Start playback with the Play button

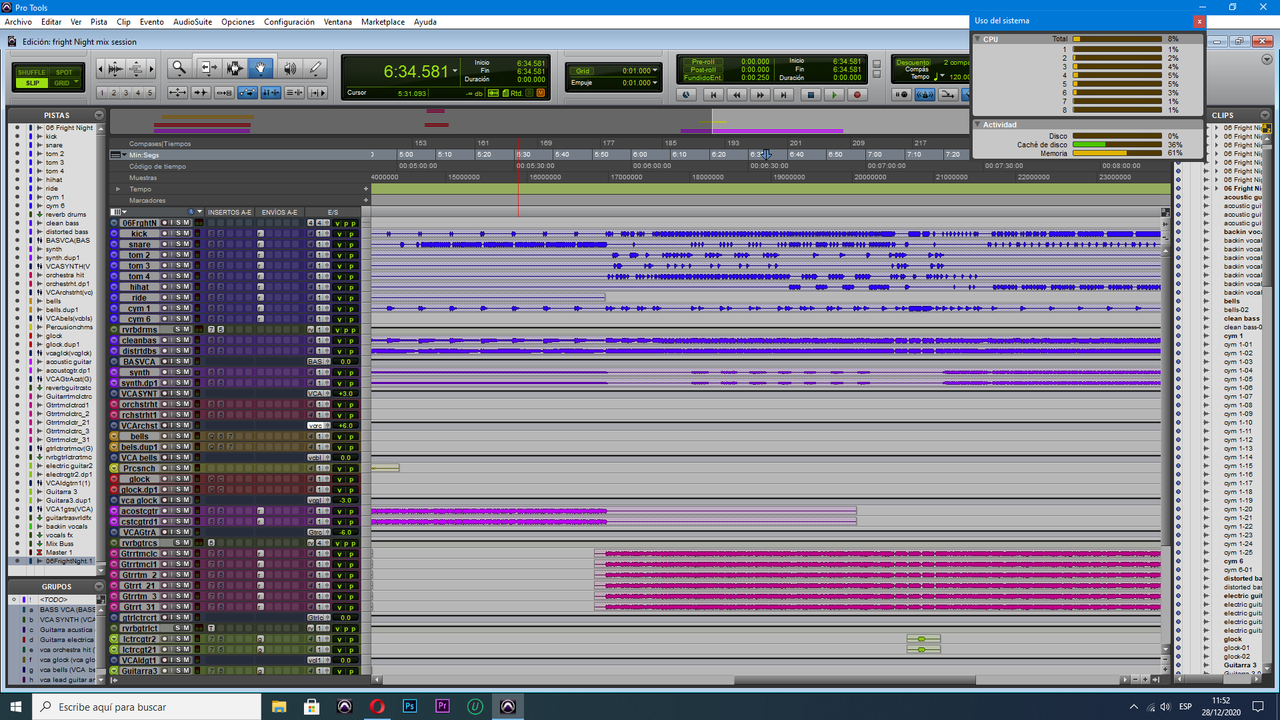834,95
